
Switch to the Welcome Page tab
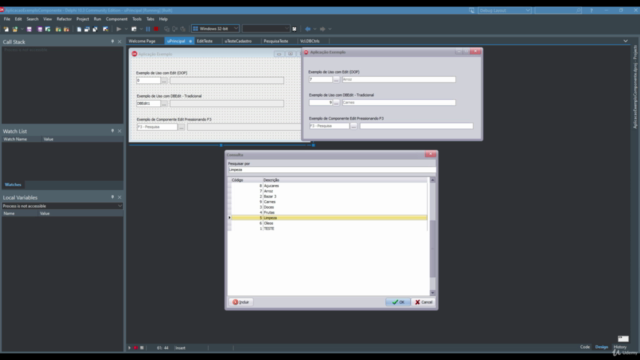click(142, 41)
